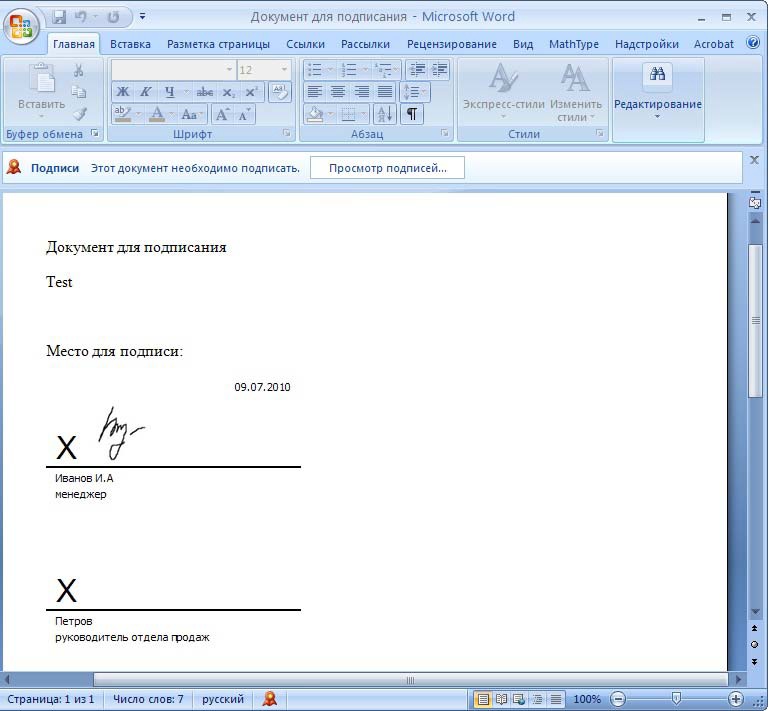Shrink font size button
The width and height of the screenshot is (773, 711).
click(244, 115)
